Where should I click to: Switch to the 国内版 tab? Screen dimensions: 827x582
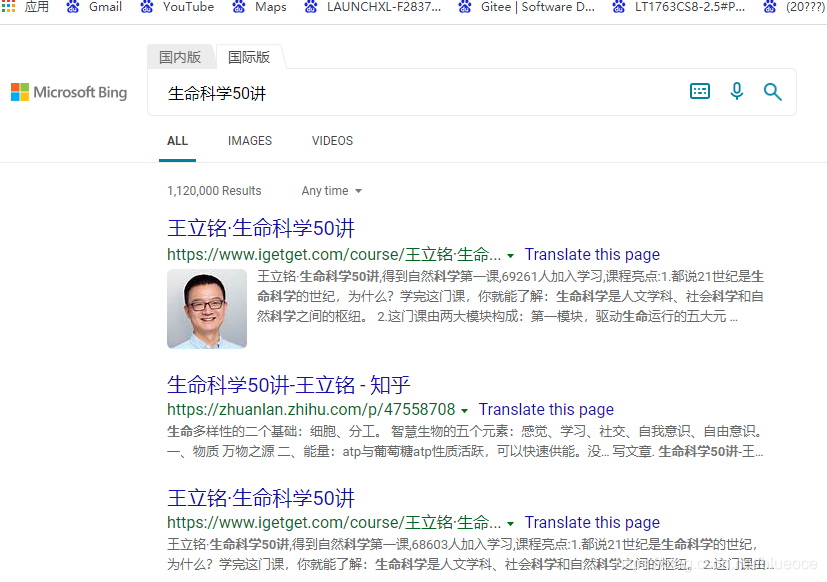click(180, 57)
